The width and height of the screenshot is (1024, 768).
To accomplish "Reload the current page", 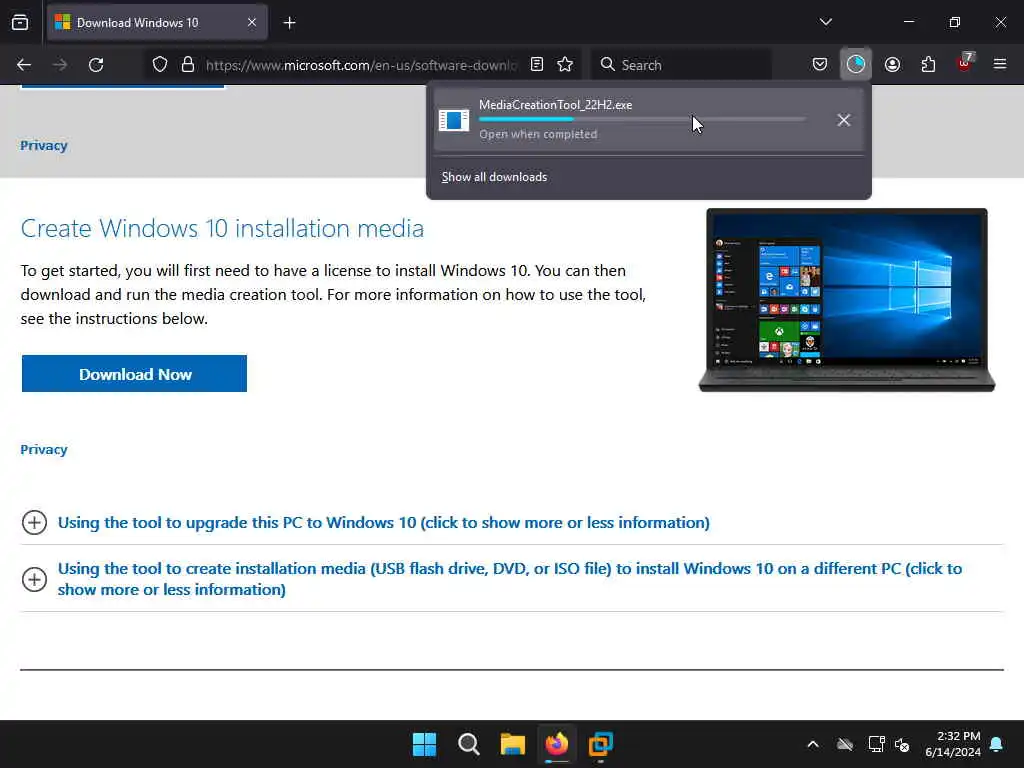I will click(96, 65).
